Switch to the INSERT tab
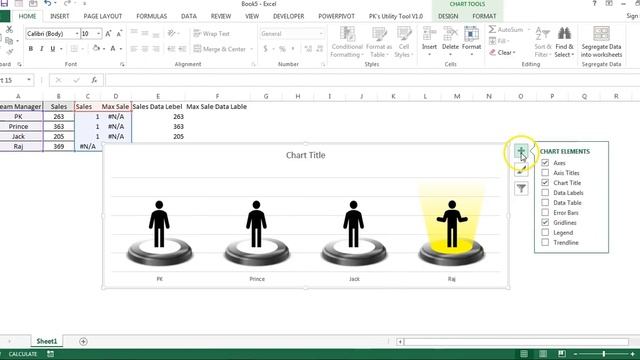640x360 pixels. tap(60, 16)
